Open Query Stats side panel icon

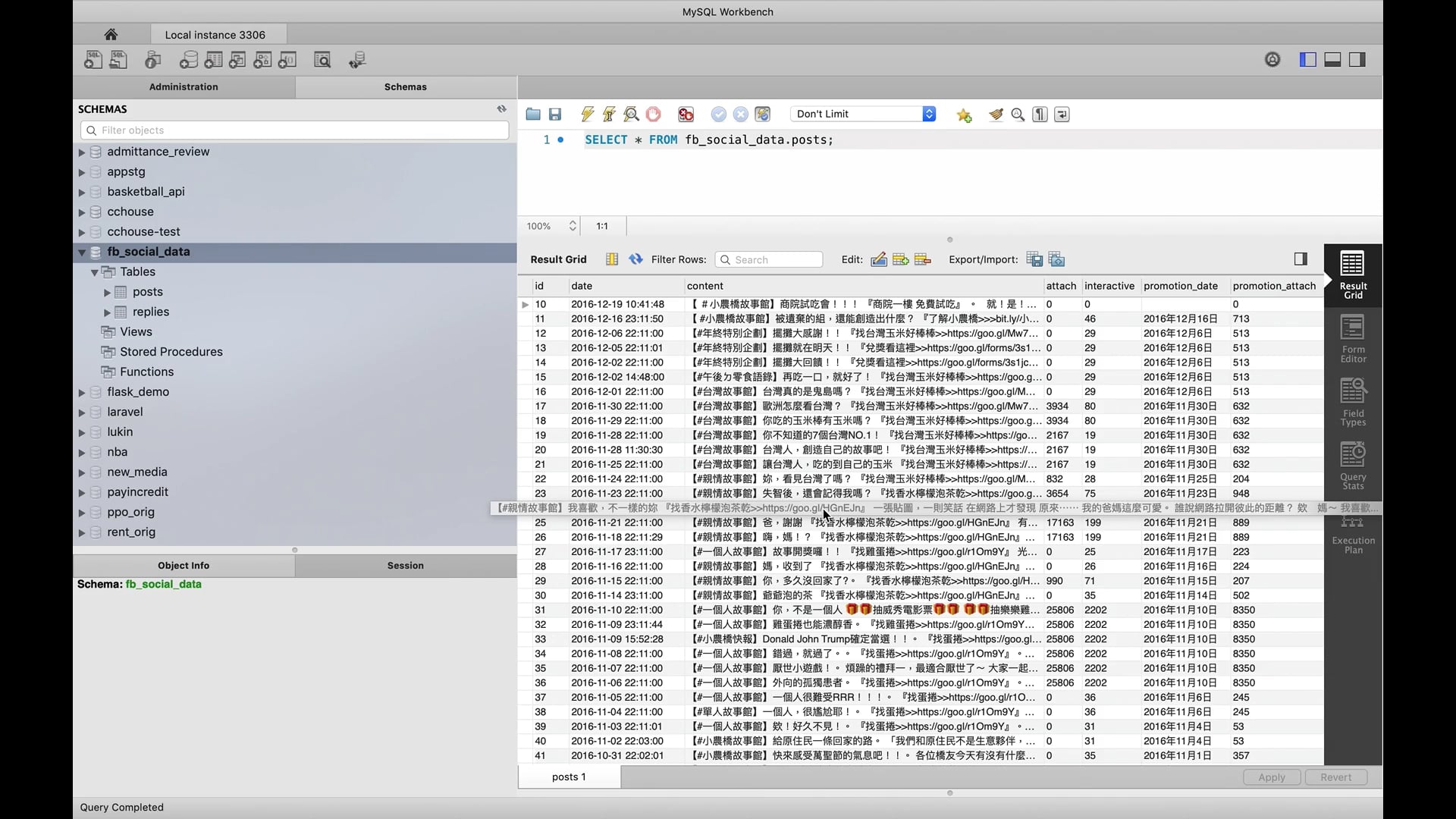click(1353, 466)
